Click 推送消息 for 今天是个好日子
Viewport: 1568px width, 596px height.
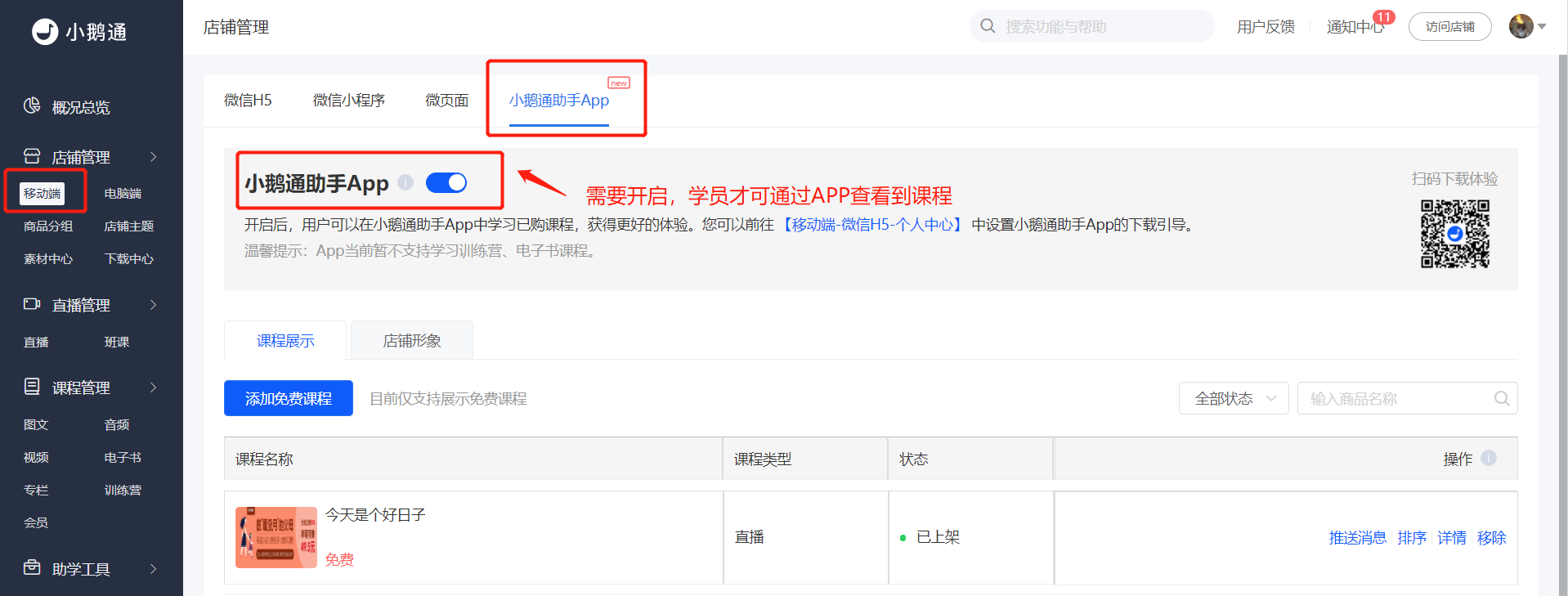[x=1358, y=538]
